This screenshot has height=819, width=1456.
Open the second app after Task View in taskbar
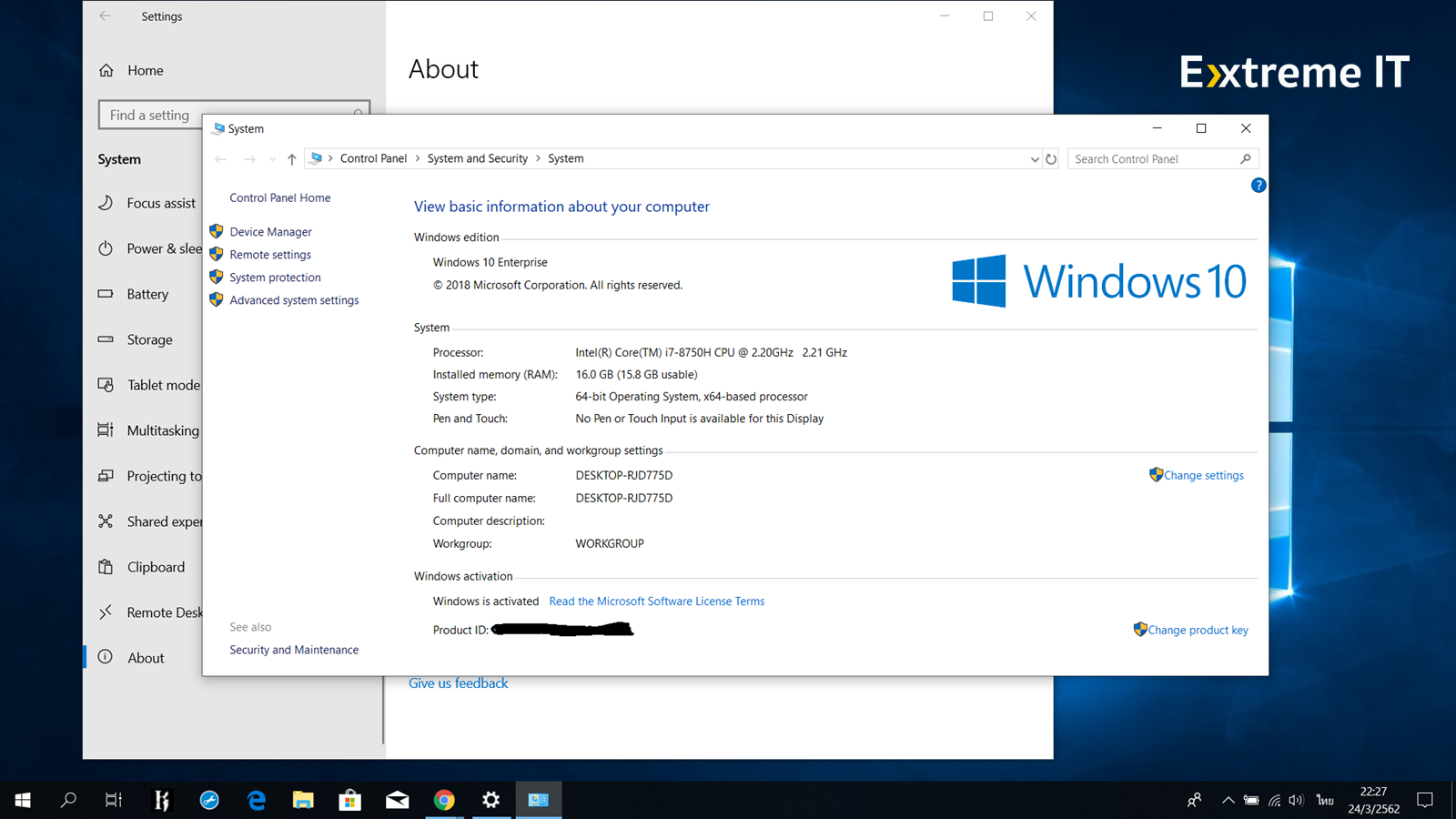tap(209, 800)
